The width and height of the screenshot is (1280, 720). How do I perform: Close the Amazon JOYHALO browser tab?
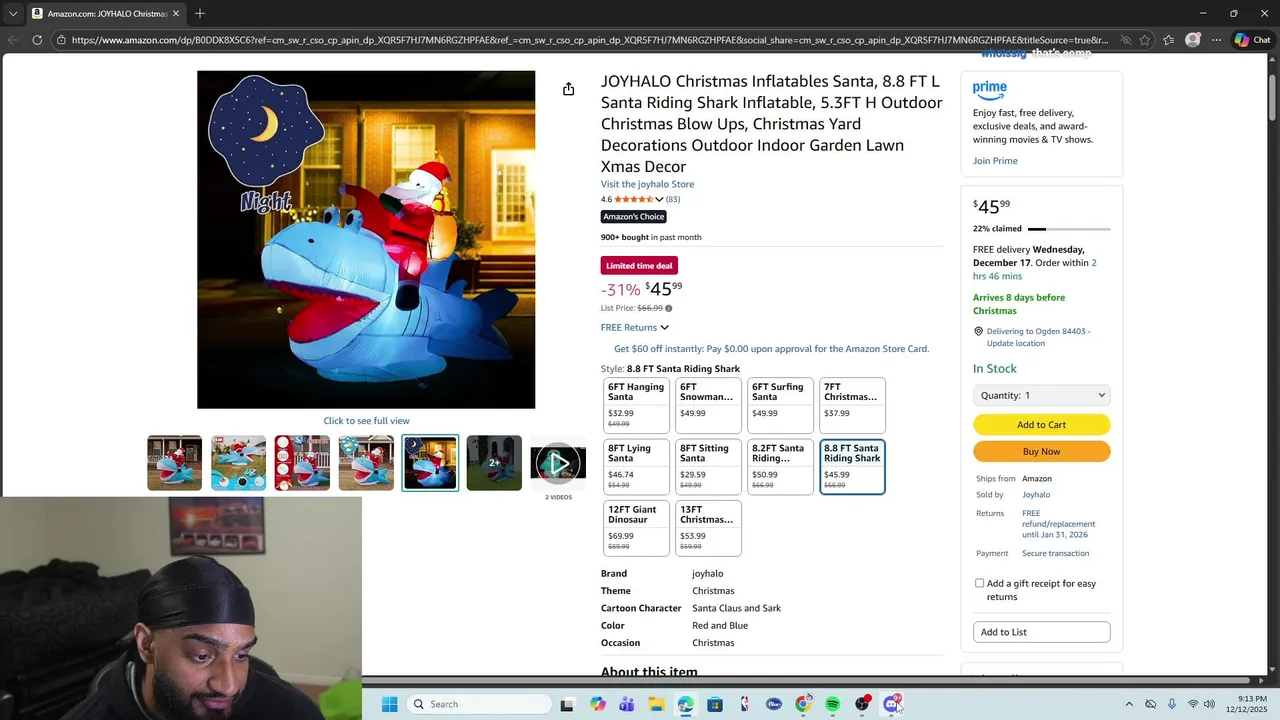click(x=176, y=13)
